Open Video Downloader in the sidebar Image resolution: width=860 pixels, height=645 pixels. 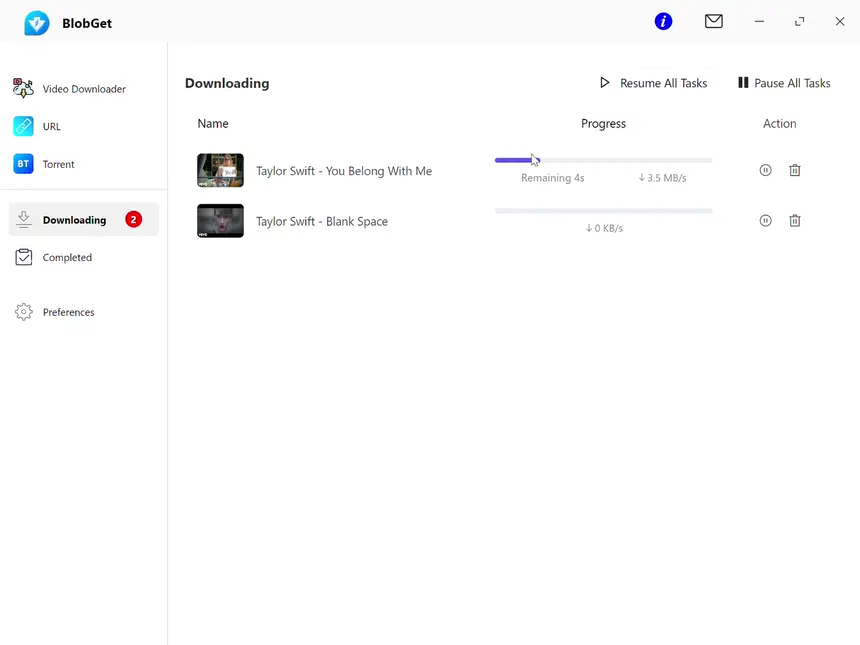click(83, 89)
